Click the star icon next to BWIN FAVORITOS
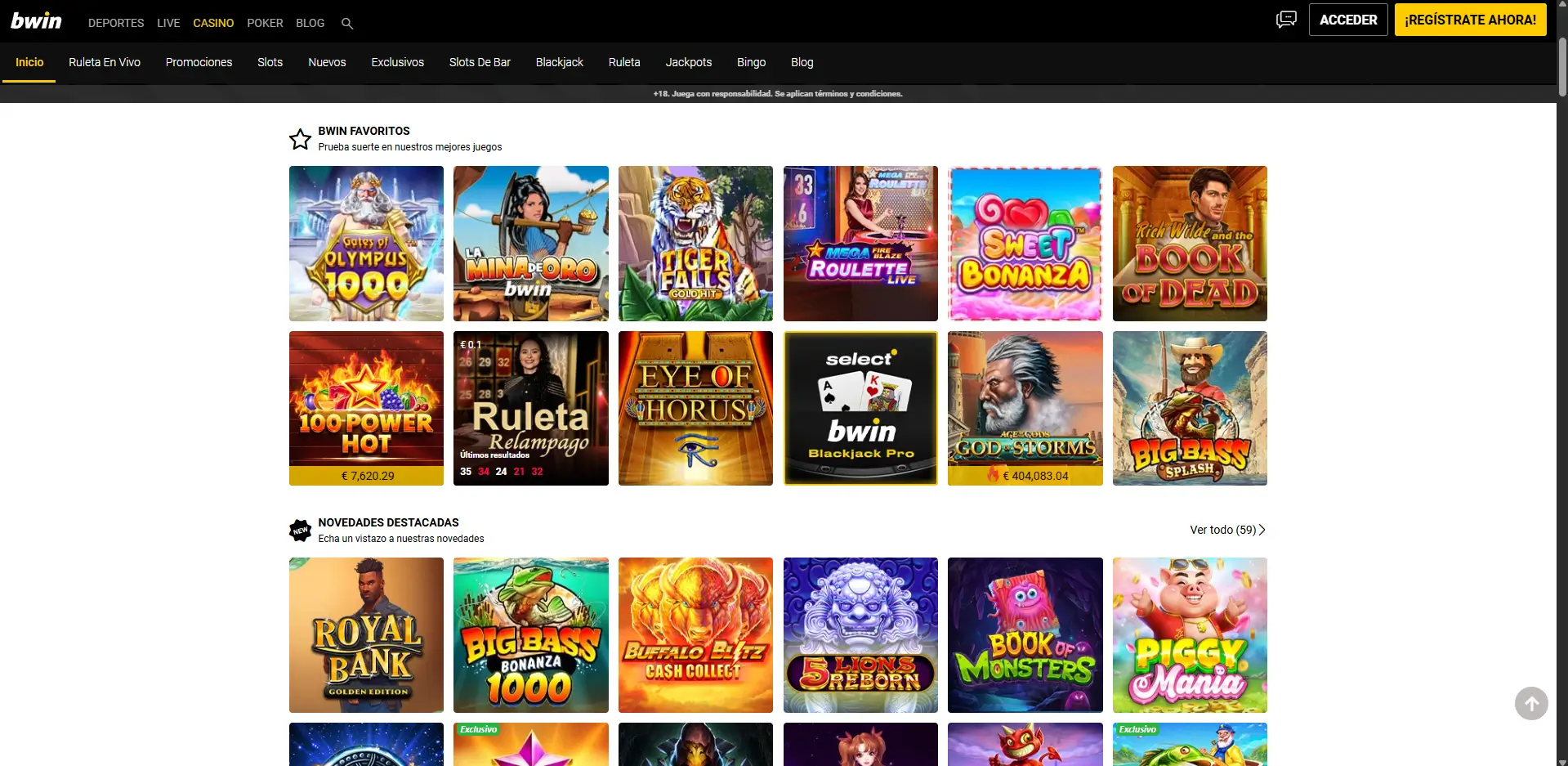The width and height of the screenshot is (1568, 766). tap(299, 138)
